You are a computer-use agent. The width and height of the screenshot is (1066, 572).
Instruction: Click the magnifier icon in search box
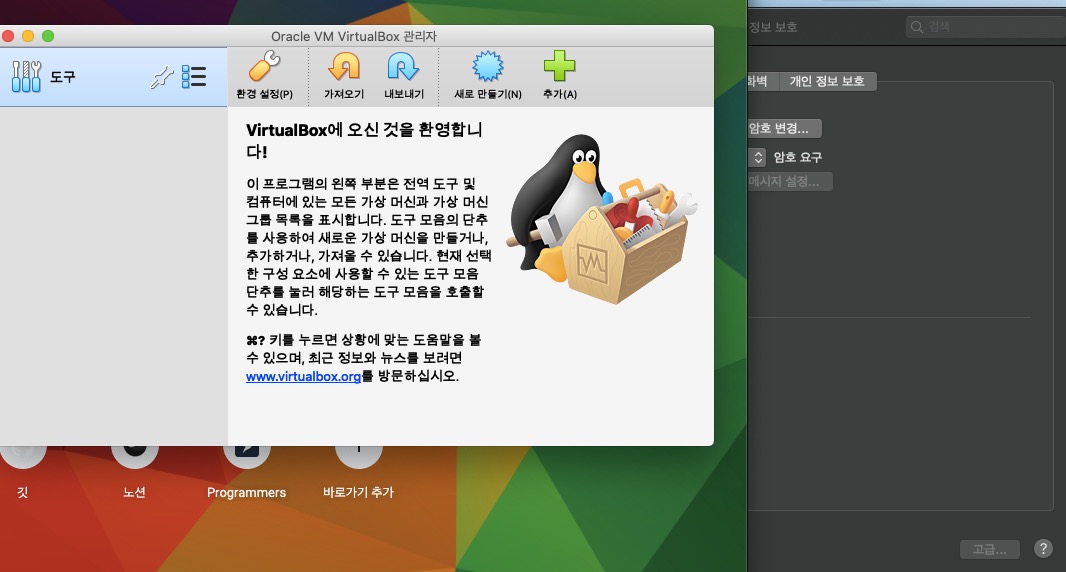coord(917,27)
